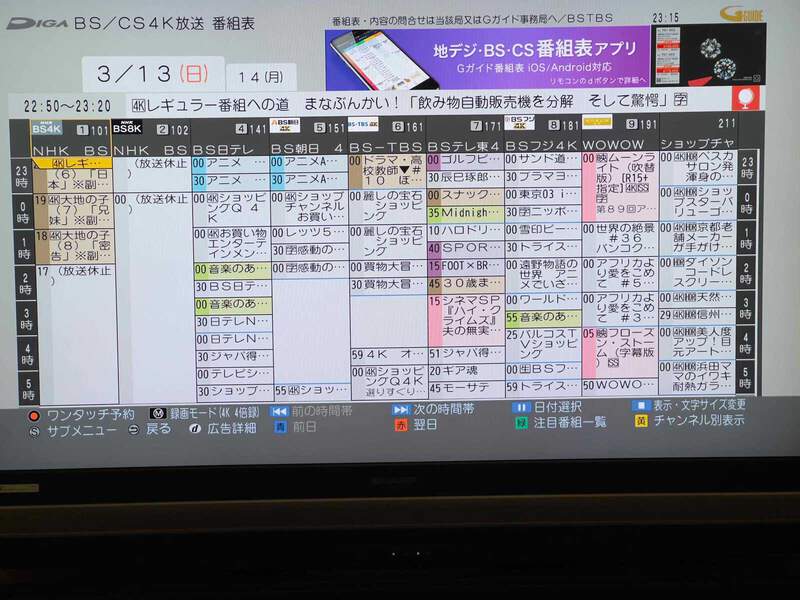Click the G-GUIDE logo
800x600 pixels.
tap(742, 15)
